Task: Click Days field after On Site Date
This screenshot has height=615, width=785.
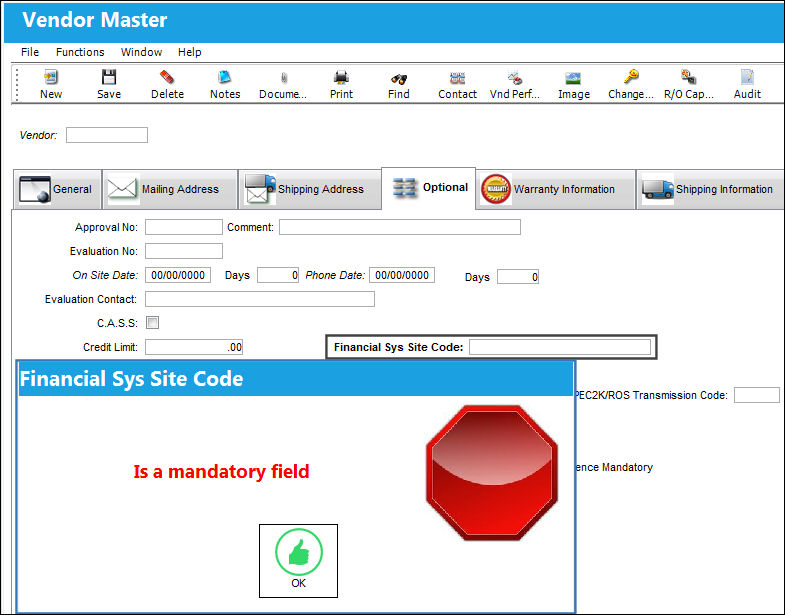Action: pyautogui.click(x=278, y=275)
